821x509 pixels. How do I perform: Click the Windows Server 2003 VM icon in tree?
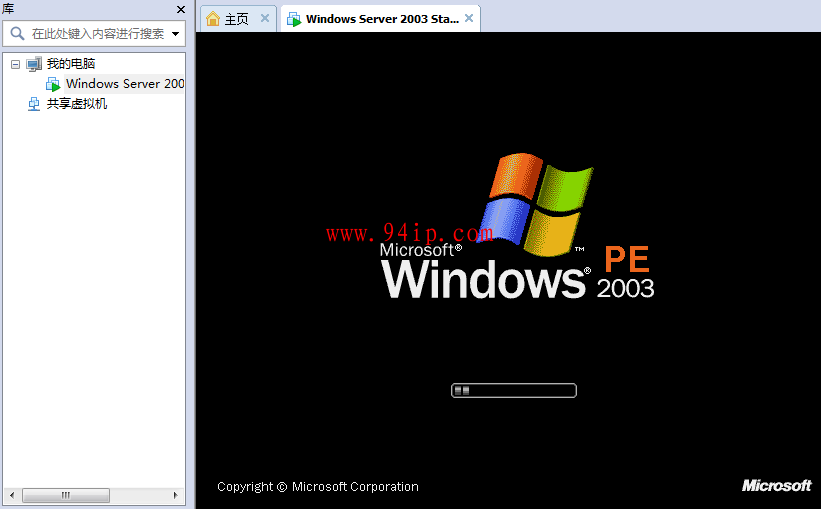pyautogui.click(x=53, y=84)
